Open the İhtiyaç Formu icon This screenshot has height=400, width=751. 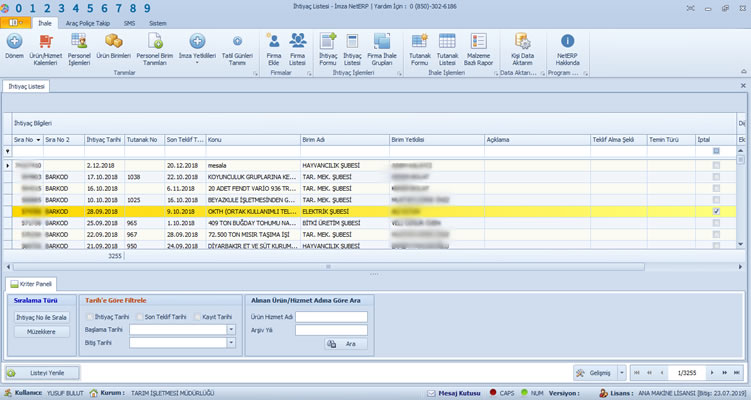328,42
